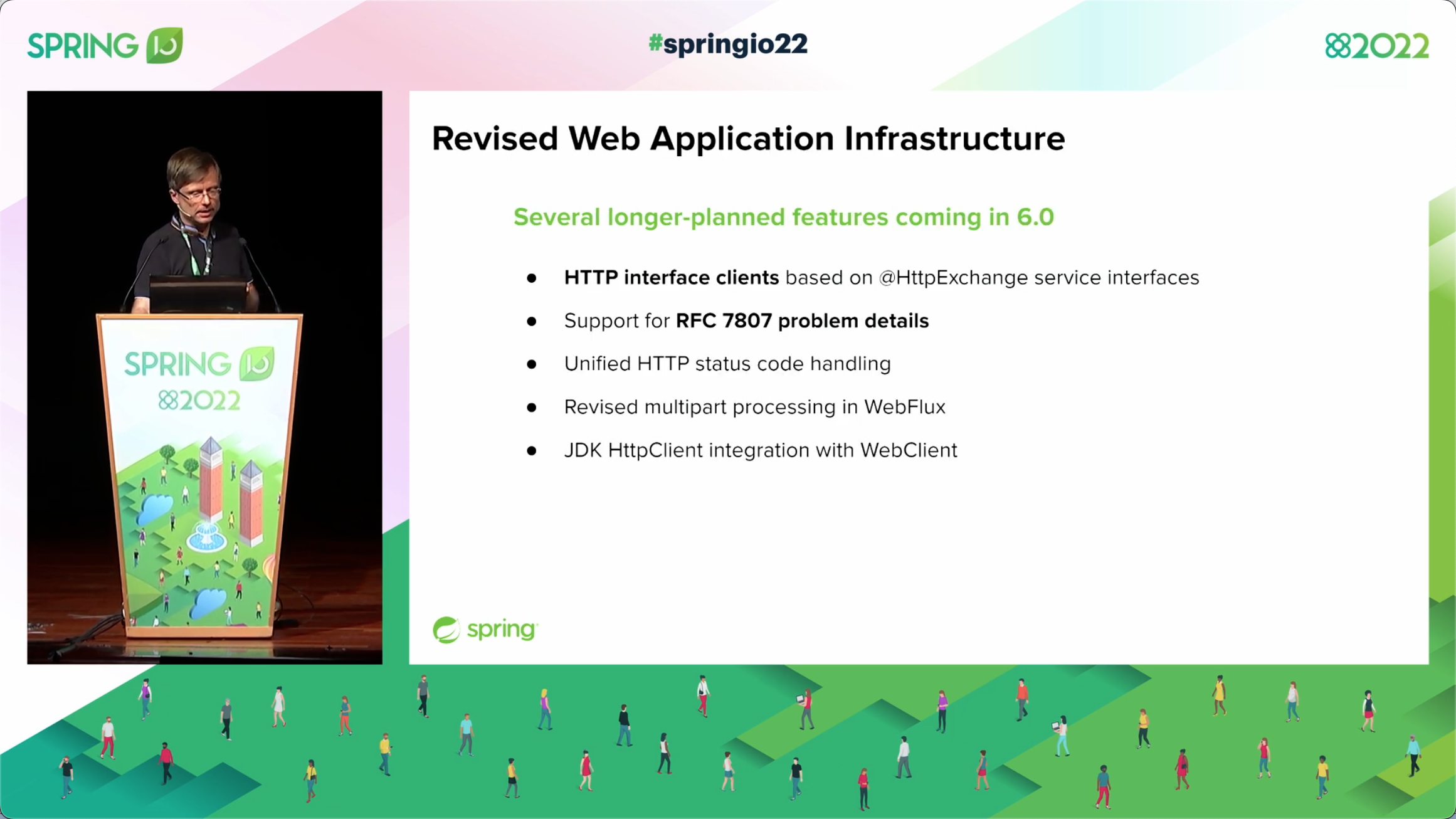Click the leaf icon inside the SPRING wordmark

[164, 45]
